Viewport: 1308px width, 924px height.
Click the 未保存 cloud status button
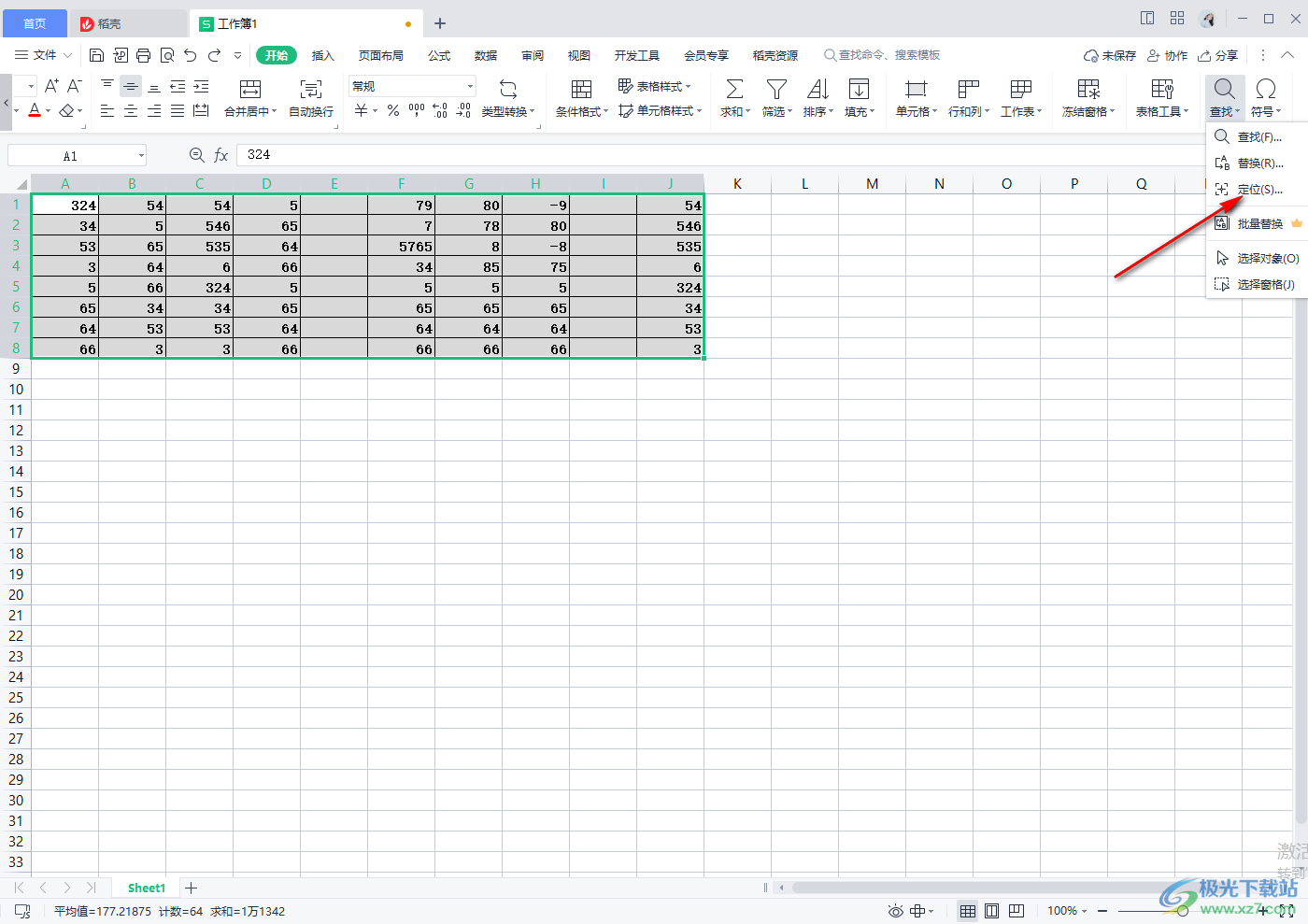click(x=1110, y=55)
